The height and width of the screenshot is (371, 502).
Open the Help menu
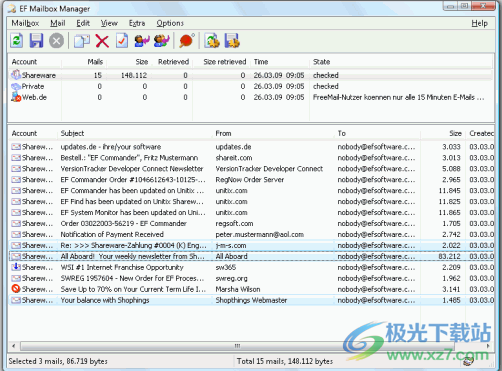pyautogui.click(x=479, y=23)
